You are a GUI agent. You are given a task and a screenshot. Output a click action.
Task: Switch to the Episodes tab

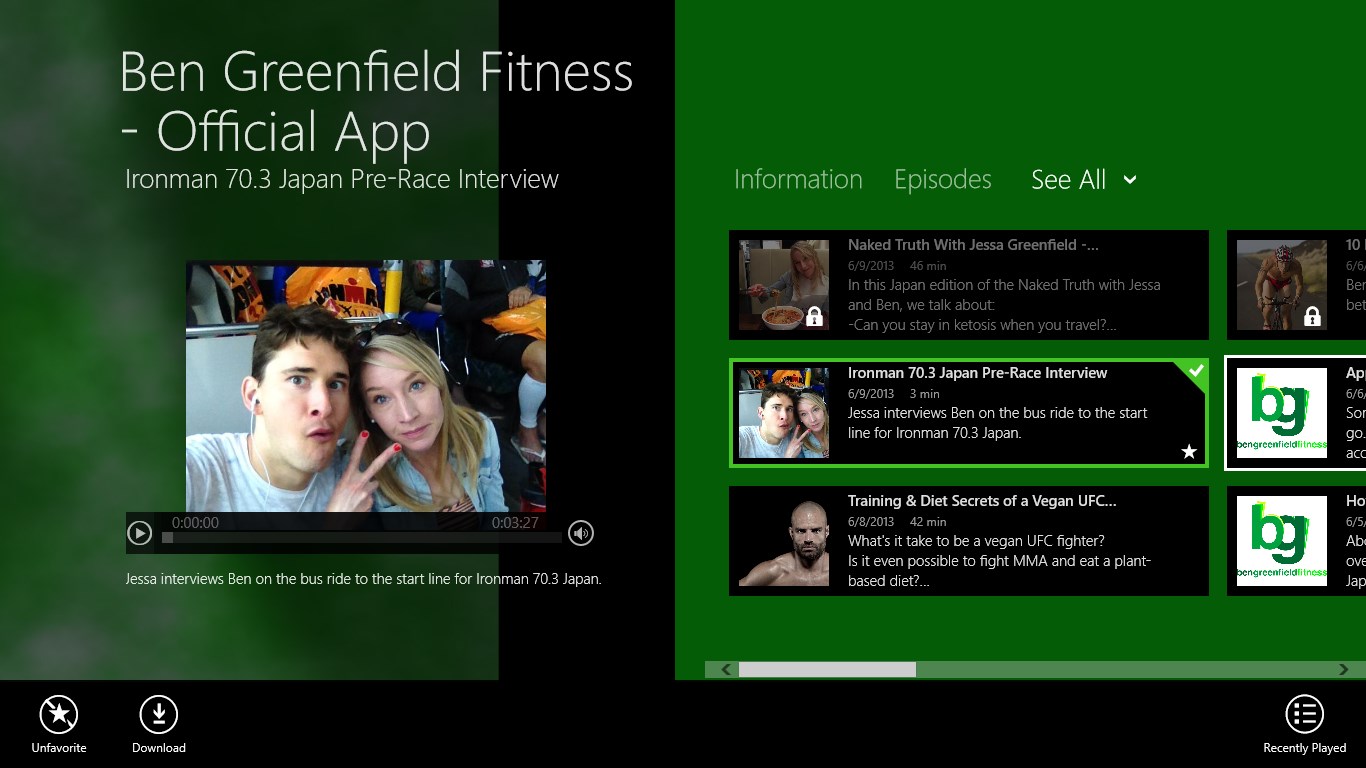(942, 180)
